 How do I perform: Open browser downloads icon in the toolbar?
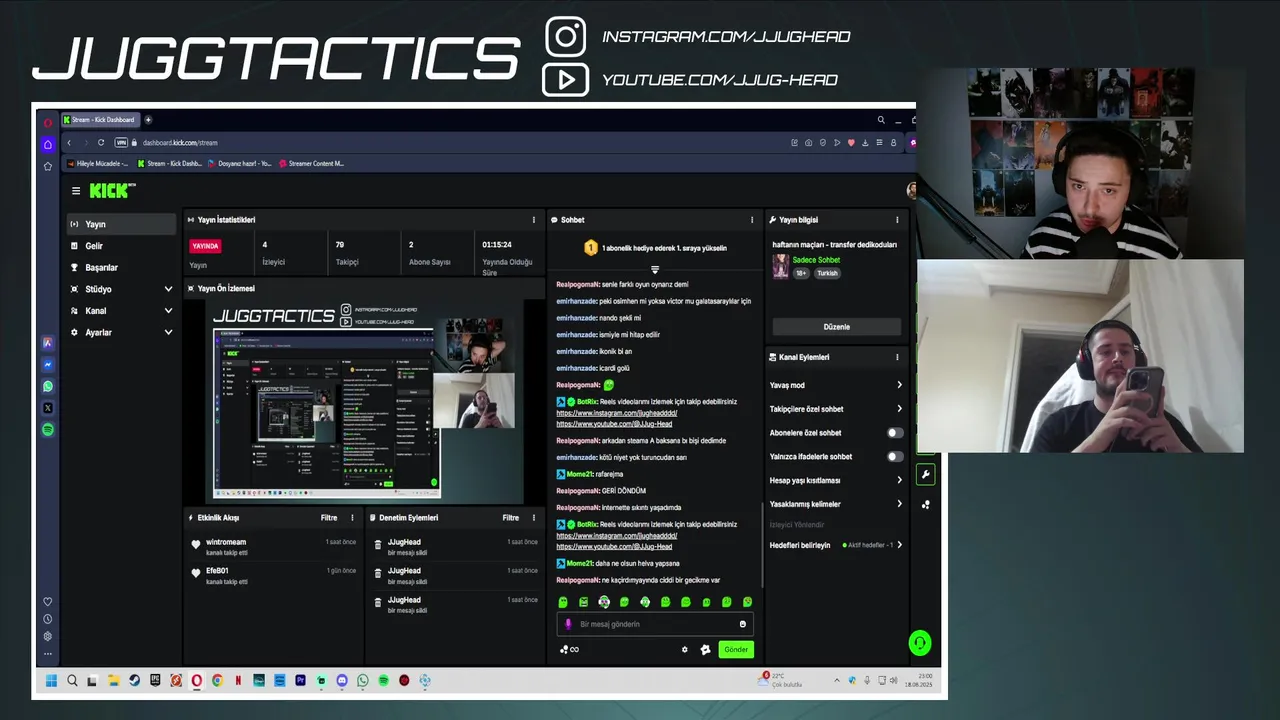pos(865,143)
